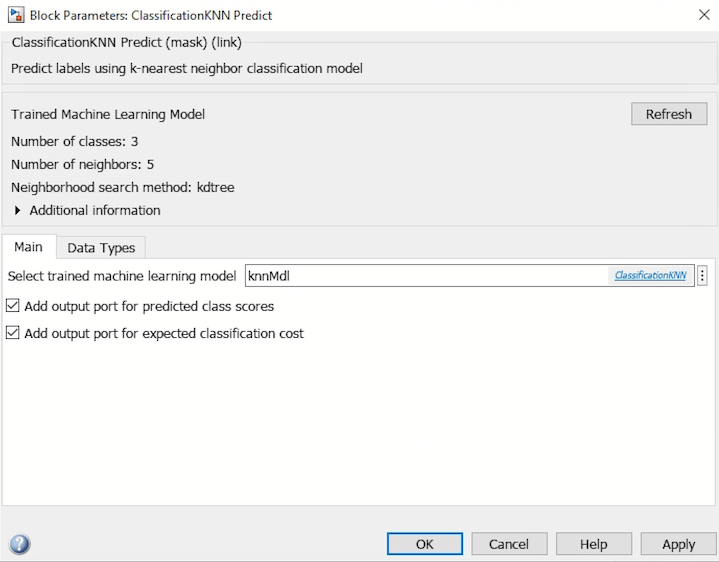Apply the block parameter changes
Screen dimensions: 719x562
[x=678, y=544]
